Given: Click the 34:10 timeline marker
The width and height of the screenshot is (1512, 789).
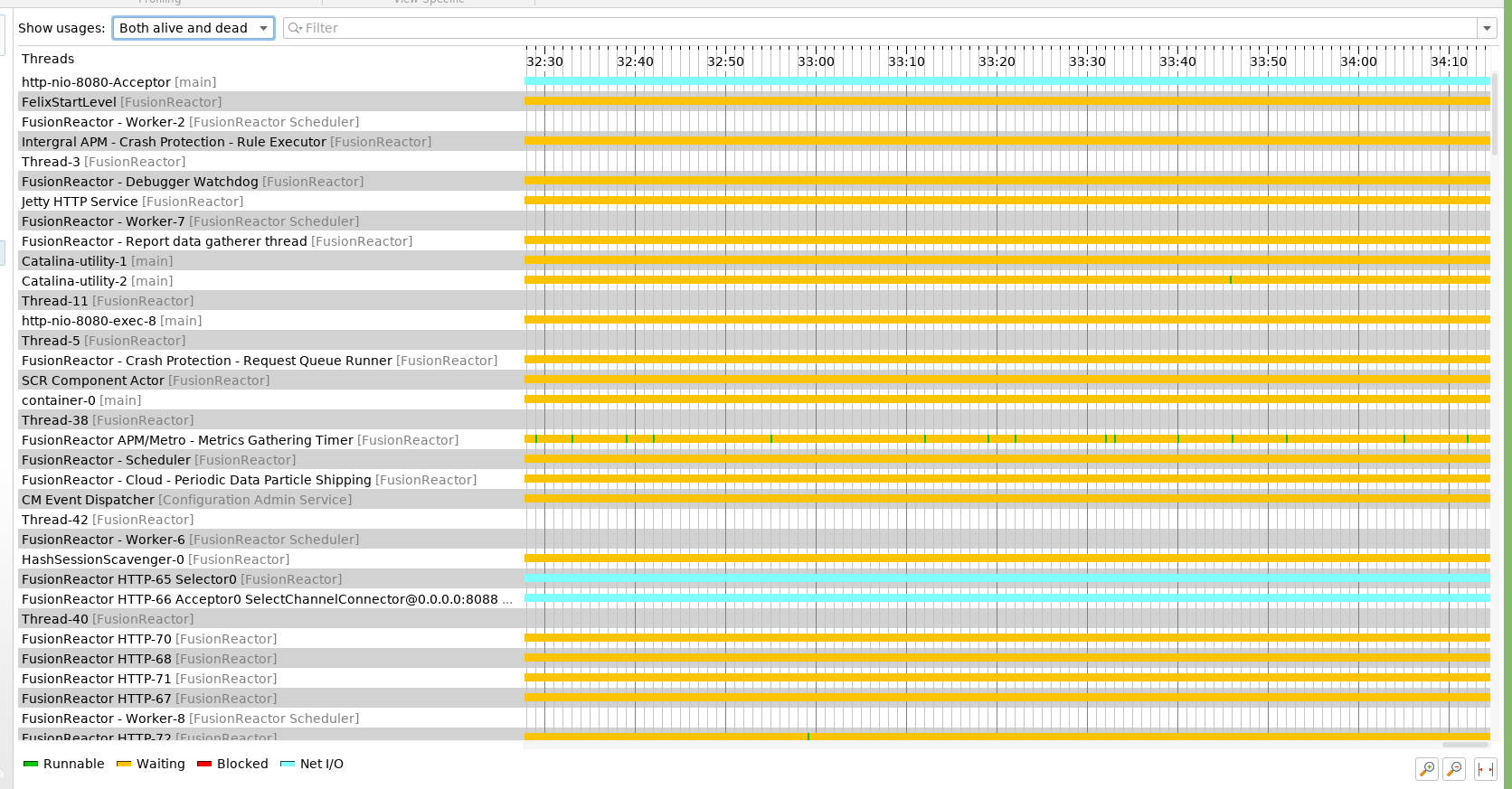Looking at the screenshot, I should 1449,61.
